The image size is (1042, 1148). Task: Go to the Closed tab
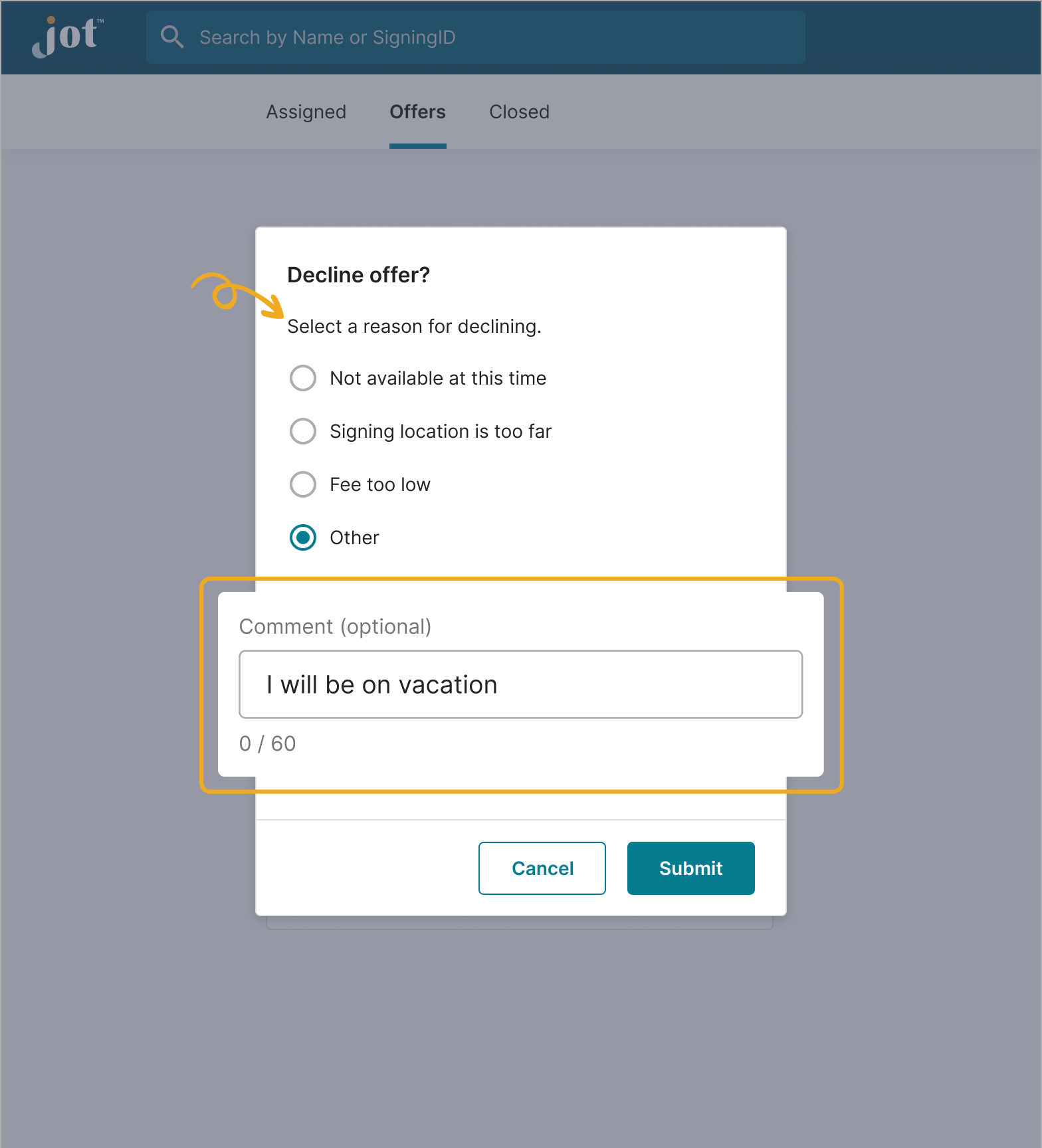click(x=519, y=112)
